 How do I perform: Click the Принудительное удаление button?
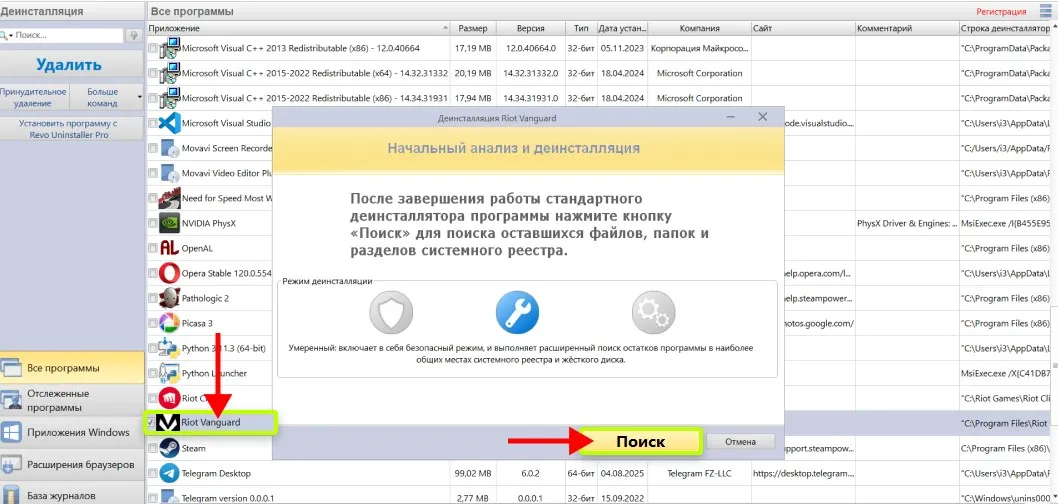[34, 98]
